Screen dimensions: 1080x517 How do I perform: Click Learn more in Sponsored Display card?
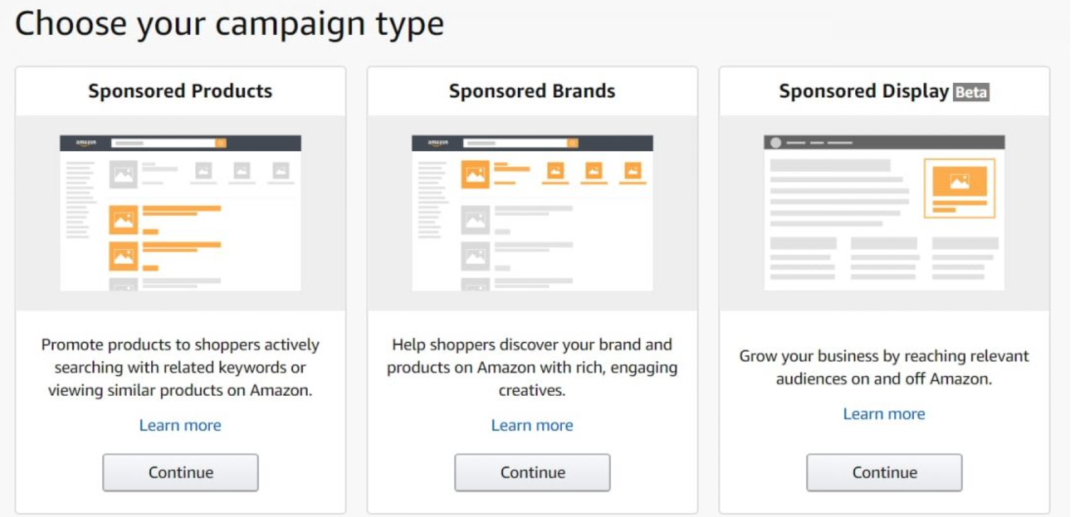coord(884,414)
